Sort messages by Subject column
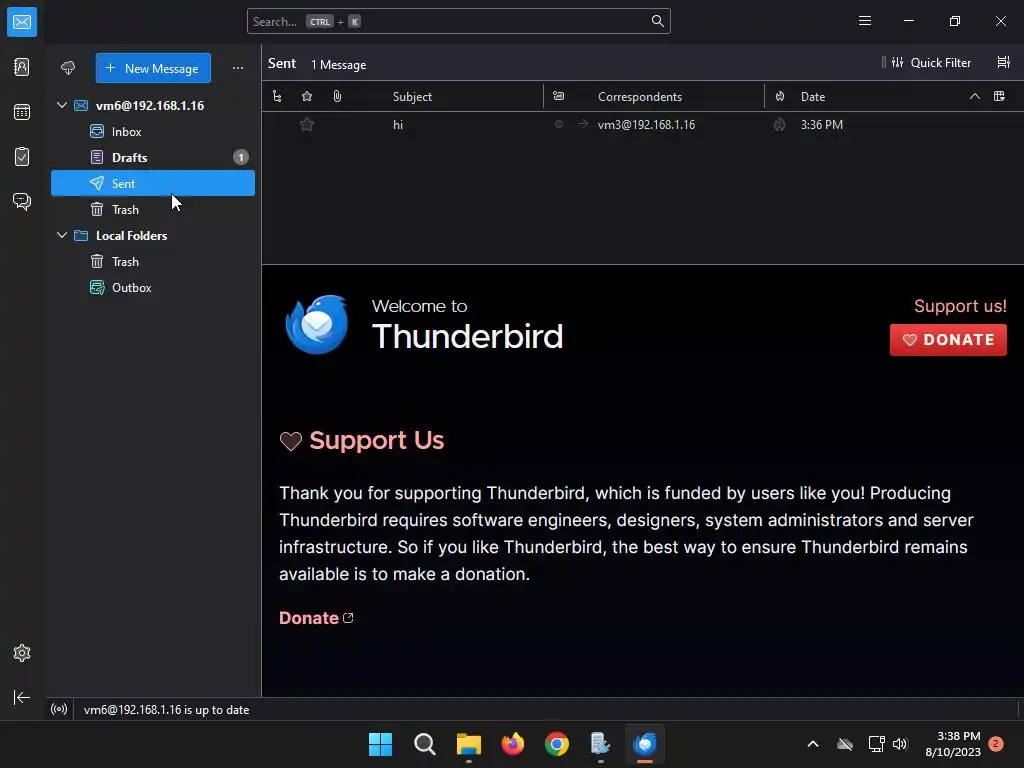This screenshot has width=1024, height=768. click(412, 97)
